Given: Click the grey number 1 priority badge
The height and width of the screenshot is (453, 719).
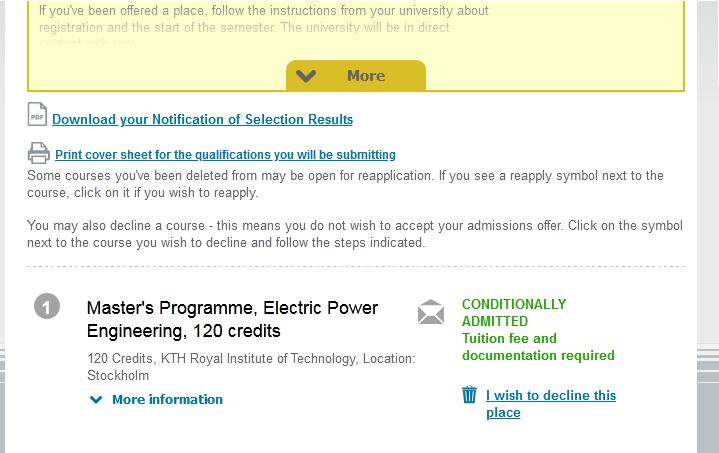Looking at the screenshot, I should point(47,306).
